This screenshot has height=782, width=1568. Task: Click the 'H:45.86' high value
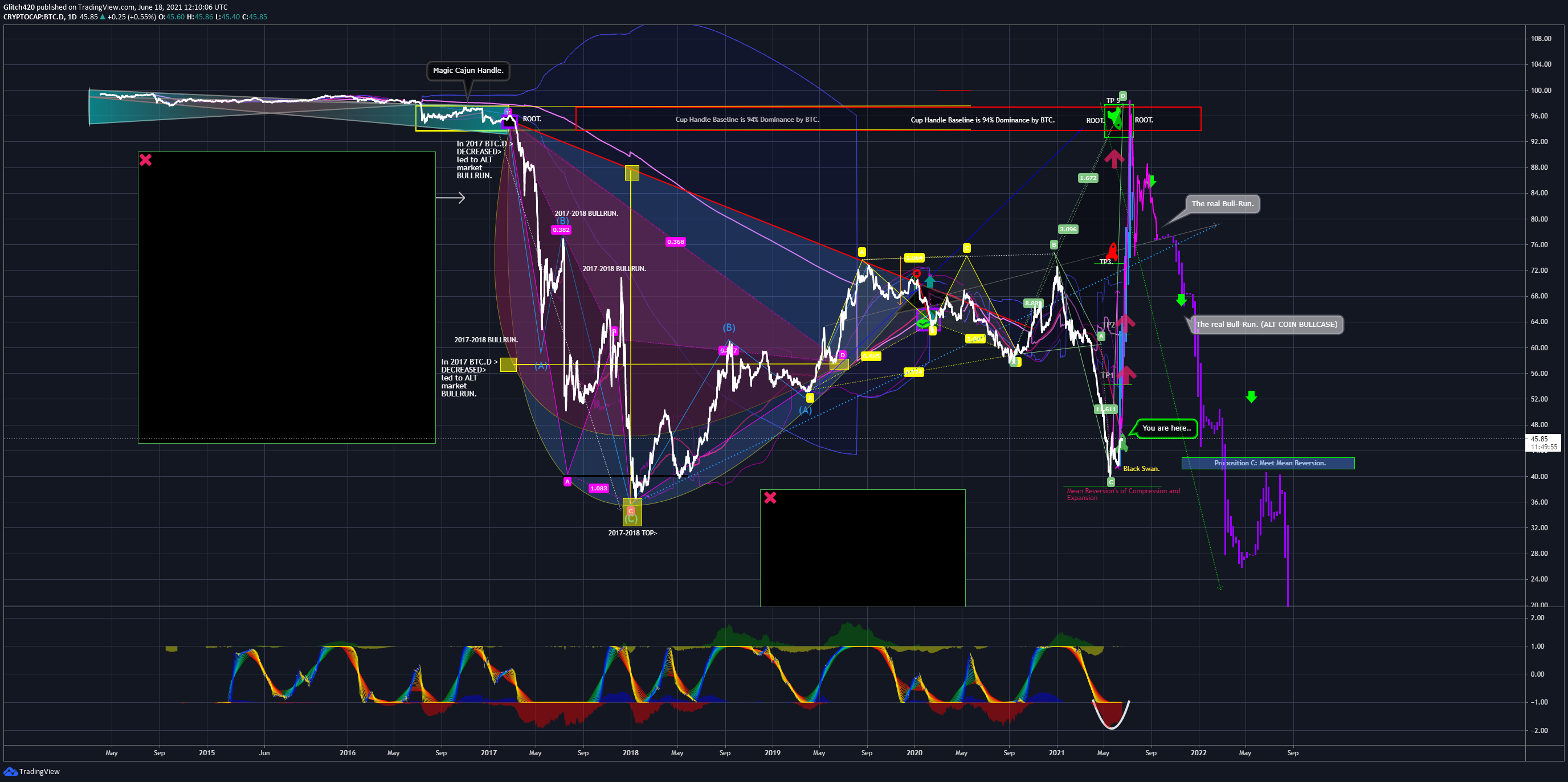pyautogui.click(x=199, y=17)
